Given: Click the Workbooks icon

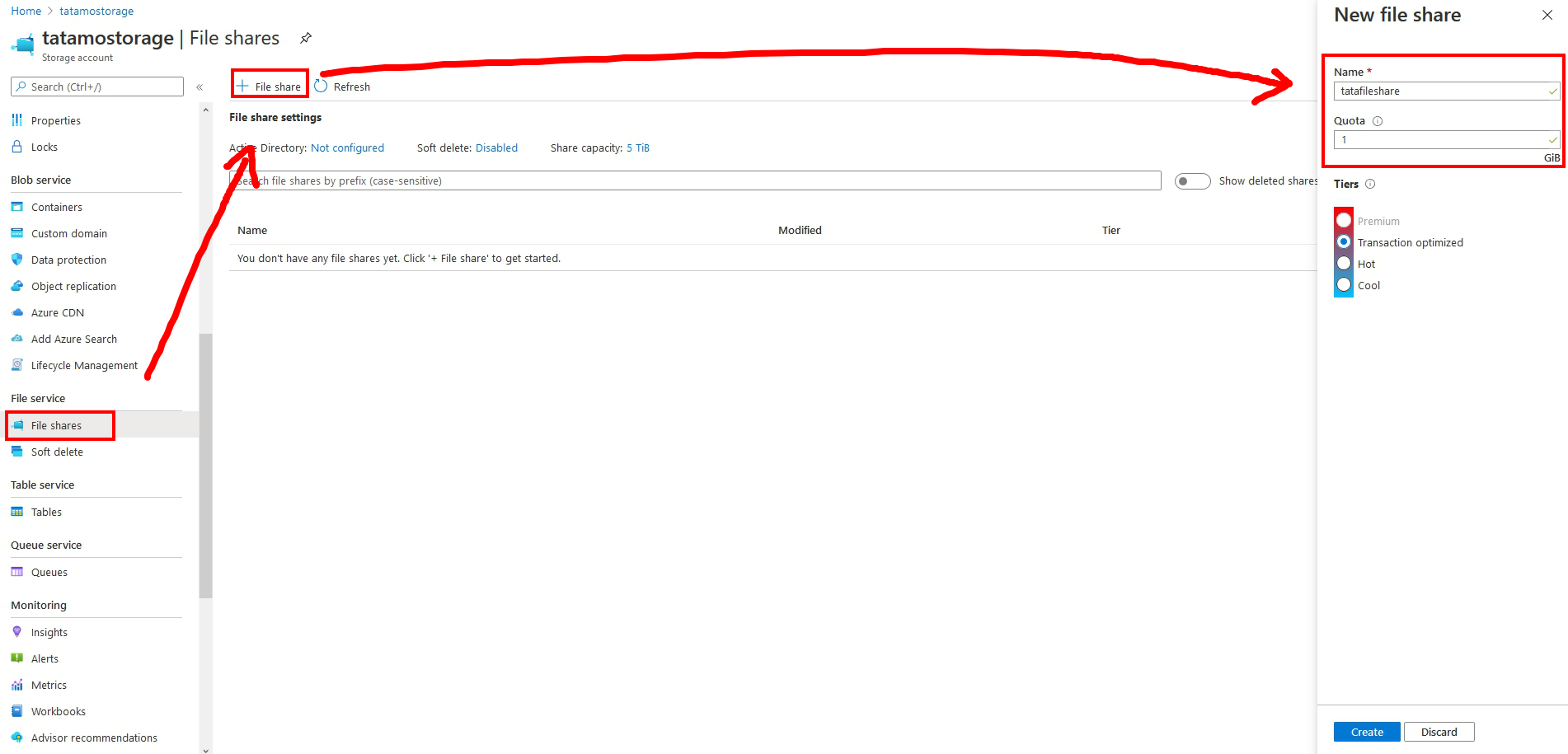Looking at the screenshot, I should click(16, 711).
